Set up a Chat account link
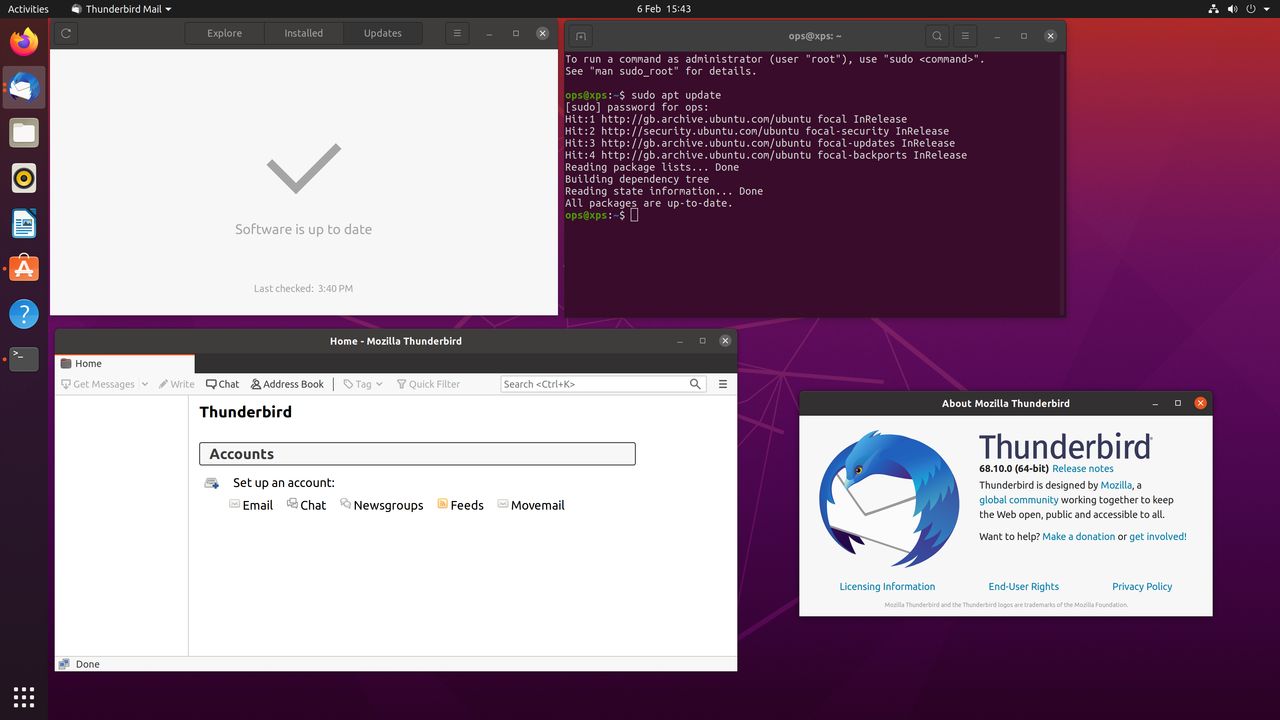Image resolution: width=1280 pixels, height=720 pixels. [x=313, y=505]
